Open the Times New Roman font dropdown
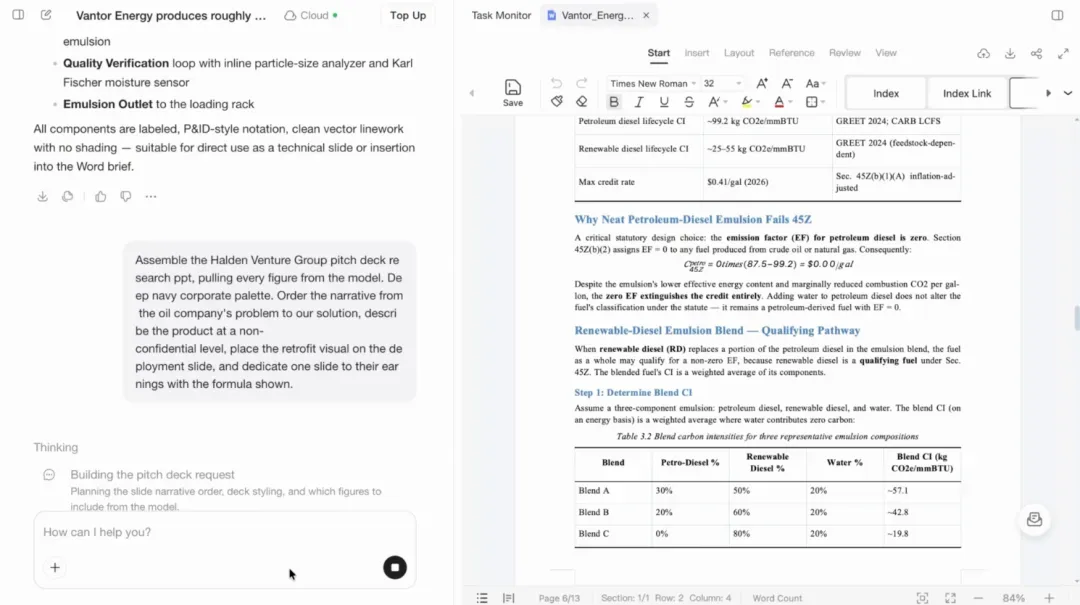The height and width of the screenshot is (605, 1080). [x=652, y=83]
